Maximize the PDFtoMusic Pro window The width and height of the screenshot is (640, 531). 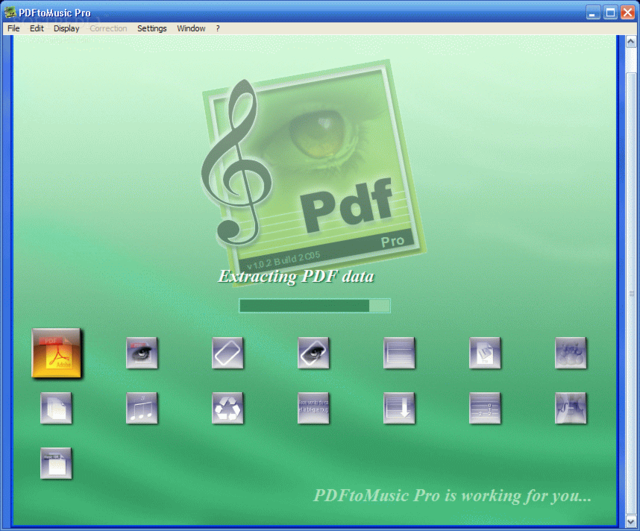tap(611, 13)
